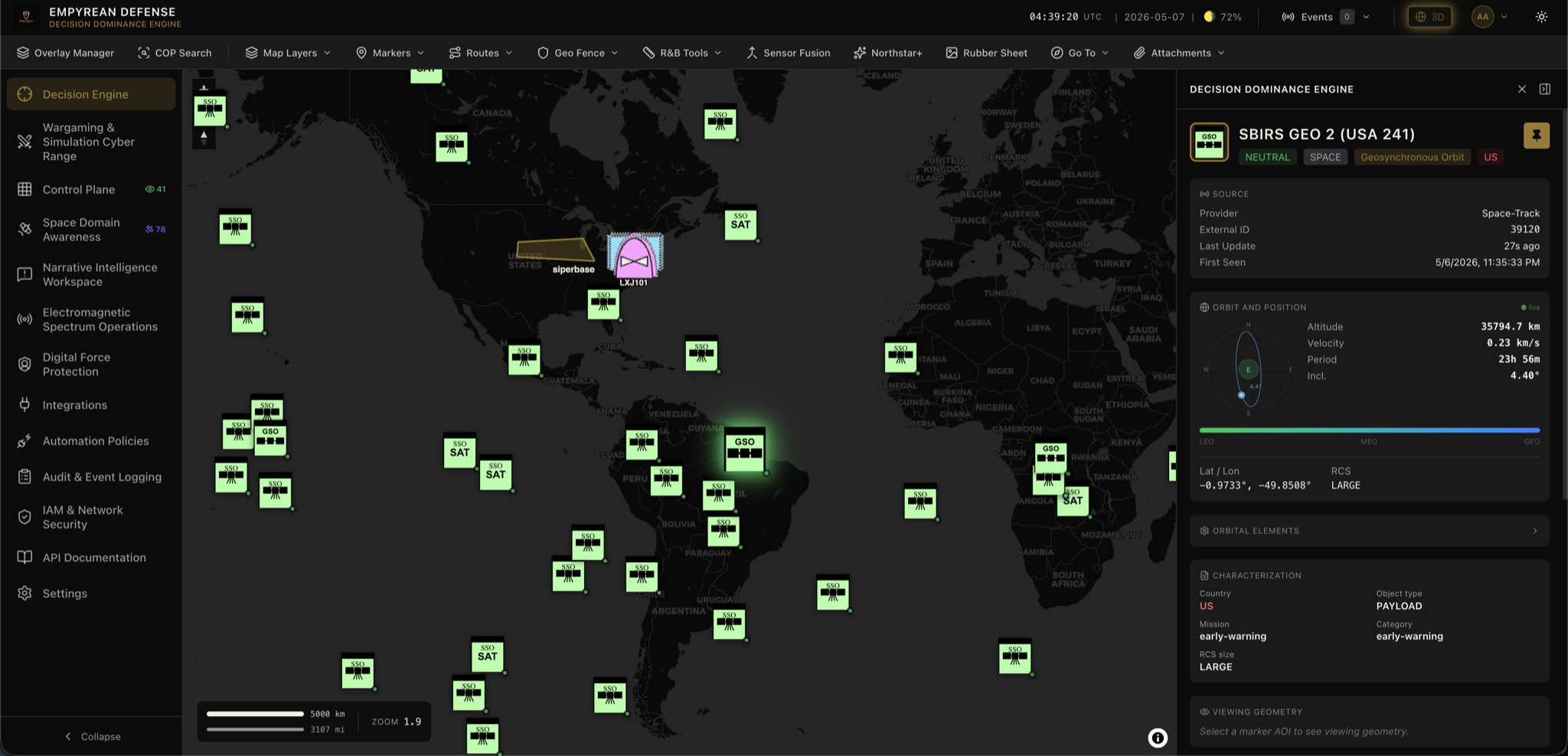Click Integrations plug icon
The image size is (1568, 756).
coord(24,404)
